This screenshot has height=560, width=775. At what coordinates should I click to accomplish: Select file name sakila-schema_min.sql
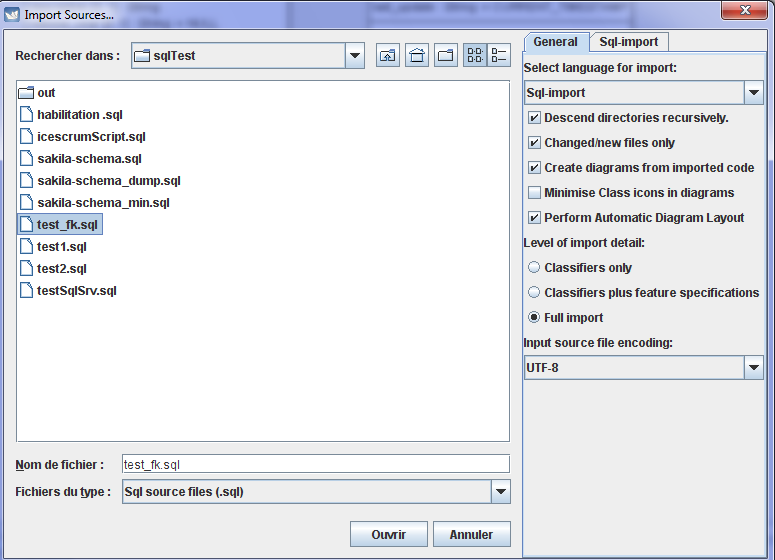(x=103, y=203)
